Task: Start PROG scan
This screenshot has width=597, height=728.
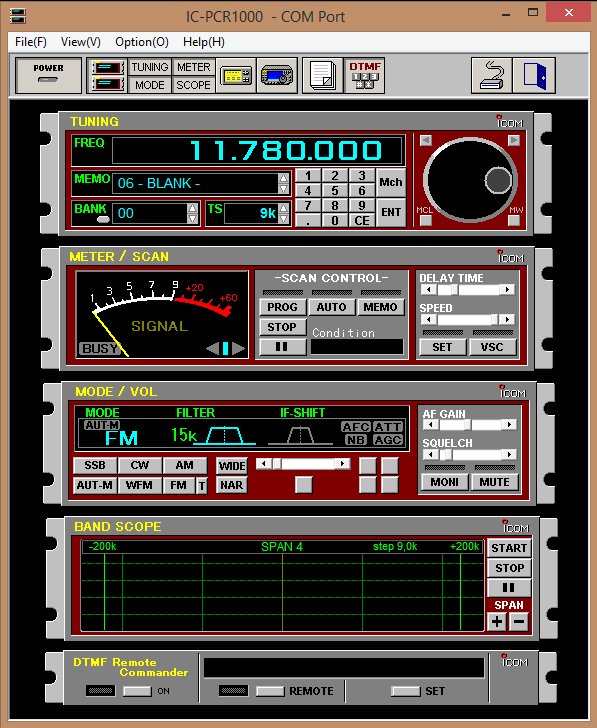Action: [282, 307]
